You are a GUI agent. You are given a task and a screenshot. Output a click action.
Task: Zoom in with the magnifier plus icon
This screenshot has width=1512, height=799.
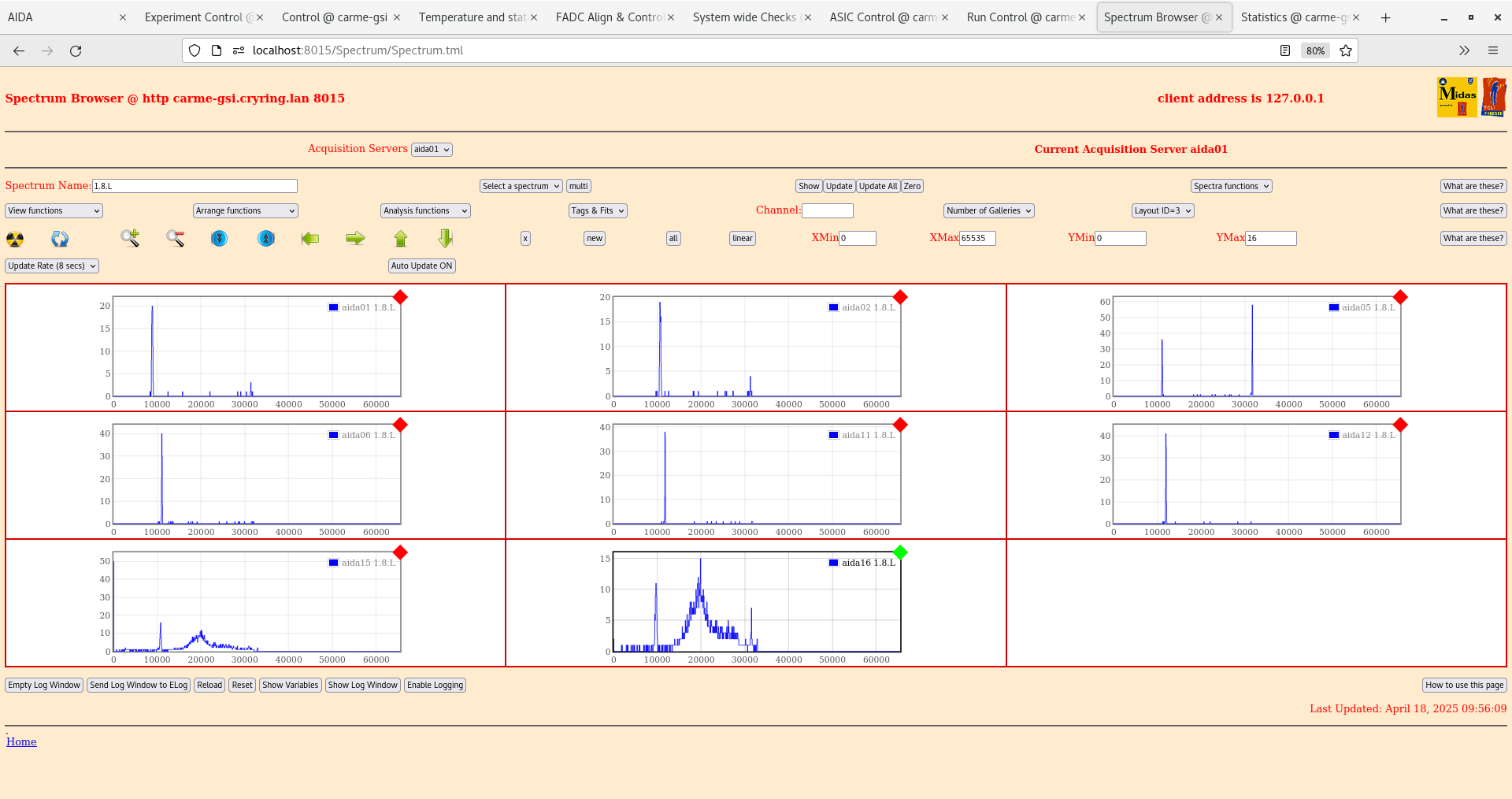click(x=130, y=238)
